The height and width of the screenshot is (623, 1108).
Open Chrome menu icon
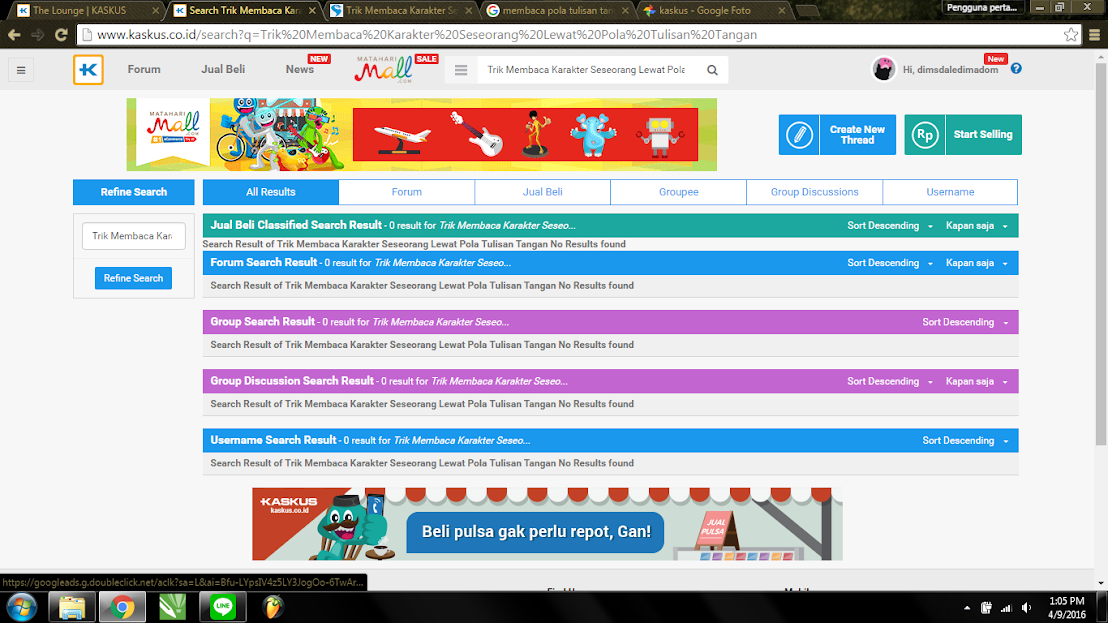[x=1095, y=35]
